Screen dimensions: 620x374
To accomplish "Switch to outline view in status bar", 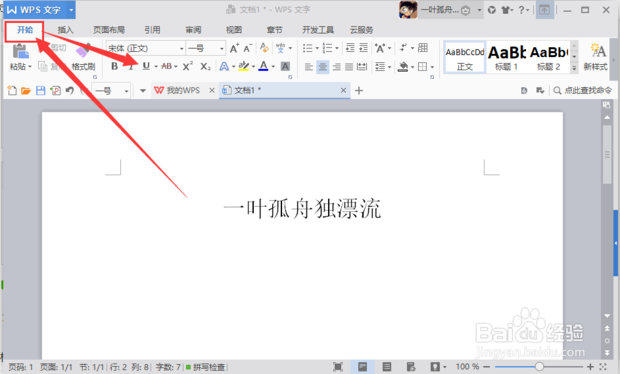I will coord(387,367).
